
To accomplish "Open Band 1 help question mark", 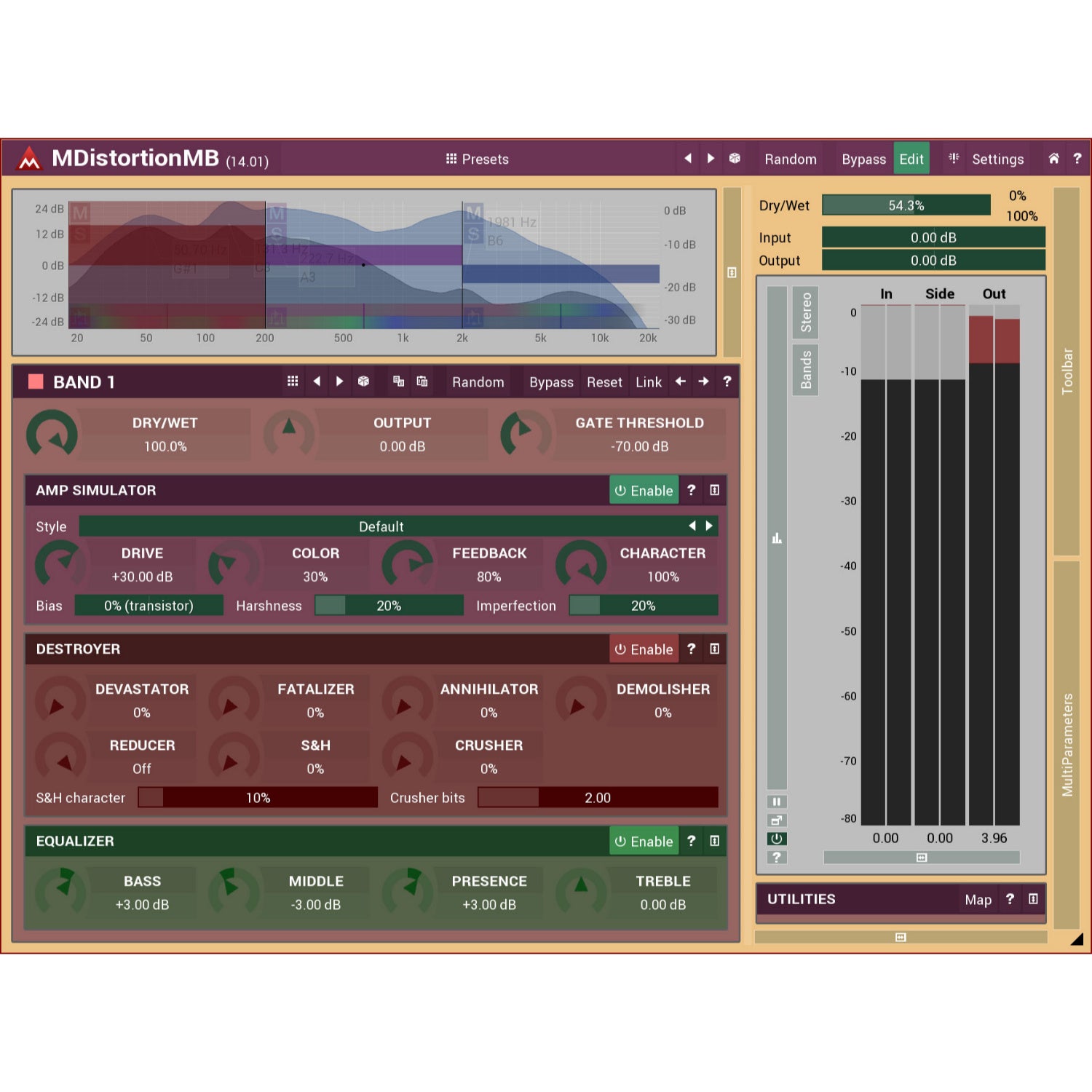I will [727, 381].
